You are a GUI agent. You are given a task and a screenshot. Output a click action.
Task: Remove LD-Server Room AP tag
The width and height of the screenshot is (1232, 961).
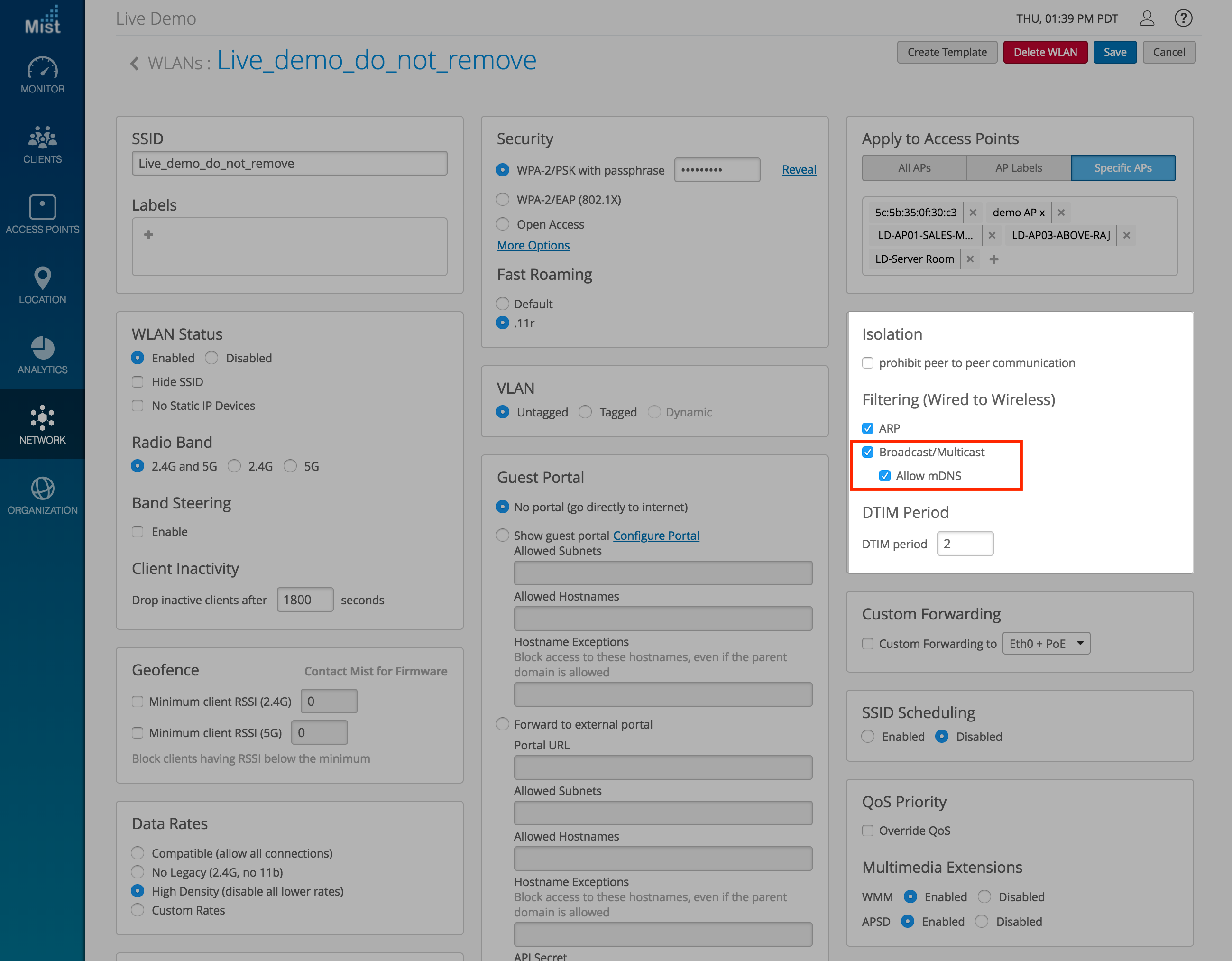(970, 259)
